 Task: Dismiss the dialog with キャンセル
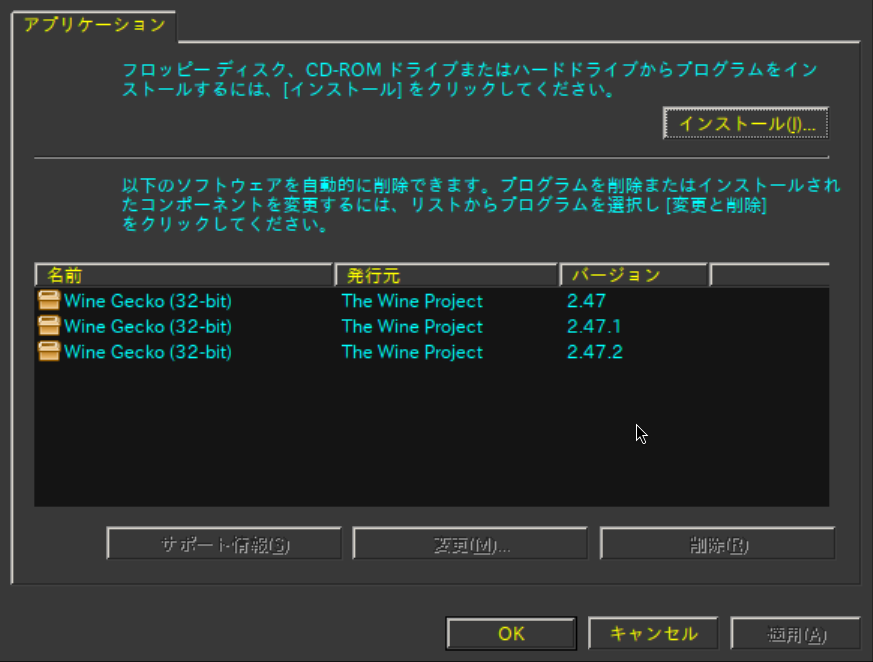(653, 634)
